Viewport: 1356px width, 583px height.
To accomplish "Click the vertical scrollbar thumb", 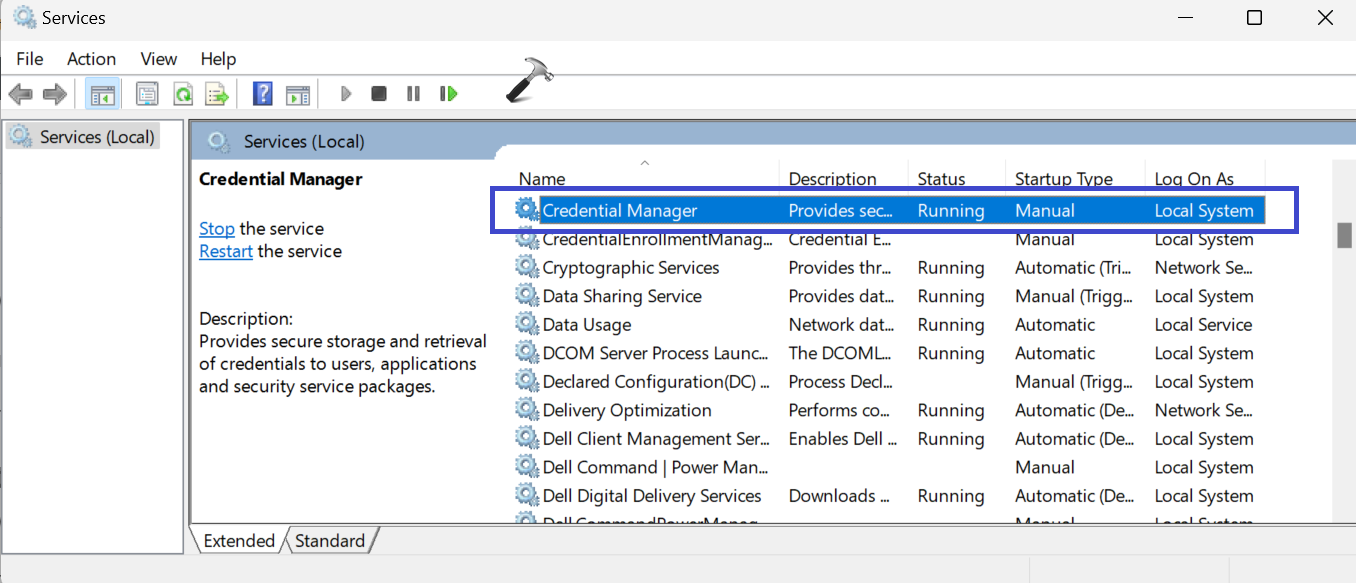I will (x=1345, y=235).
